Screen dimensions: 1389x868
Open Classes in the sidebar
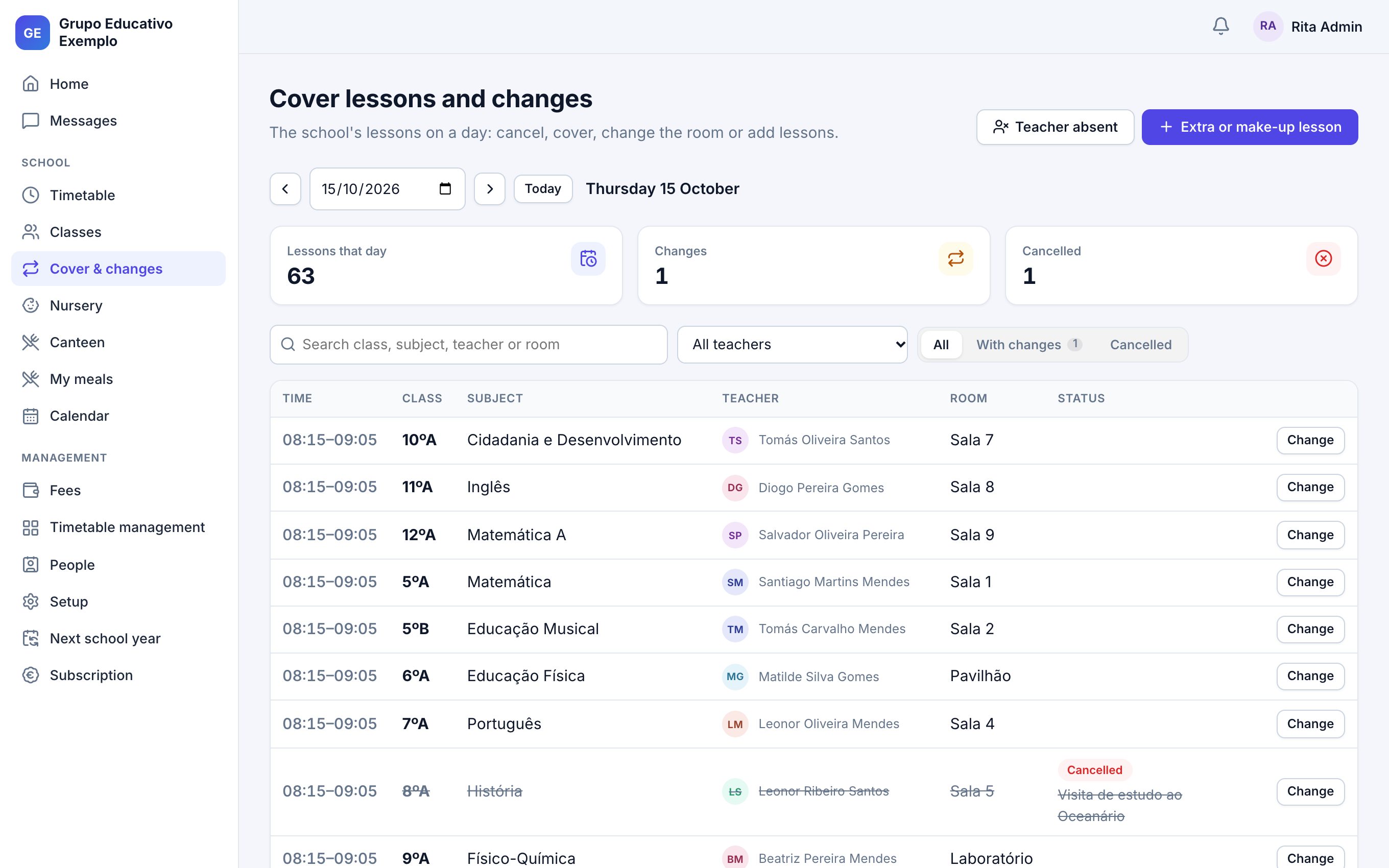(x=118, y=232)
